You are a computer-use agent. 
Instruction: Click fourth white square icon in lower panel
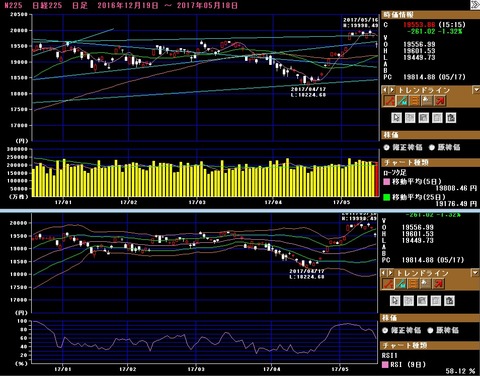[436, 300]
